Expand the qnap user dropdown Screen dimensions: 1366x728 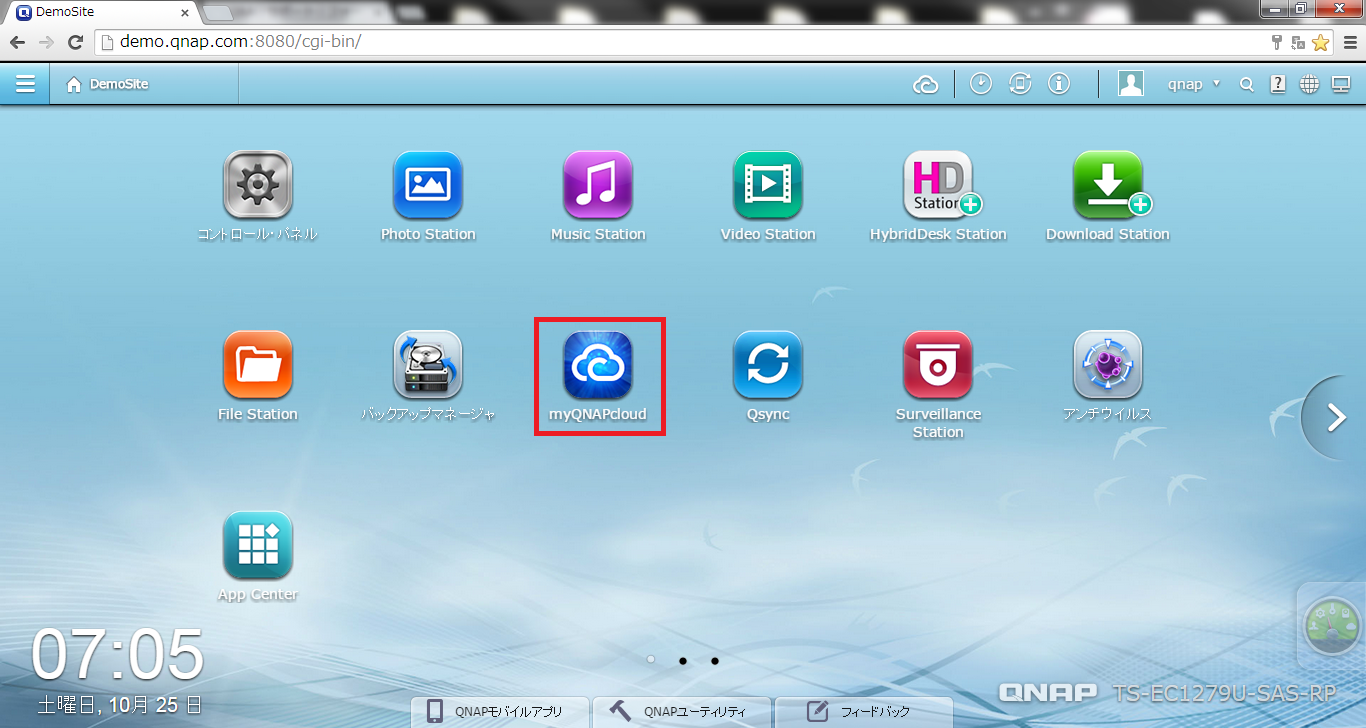pyautogui.click(x=1195, y=84)
